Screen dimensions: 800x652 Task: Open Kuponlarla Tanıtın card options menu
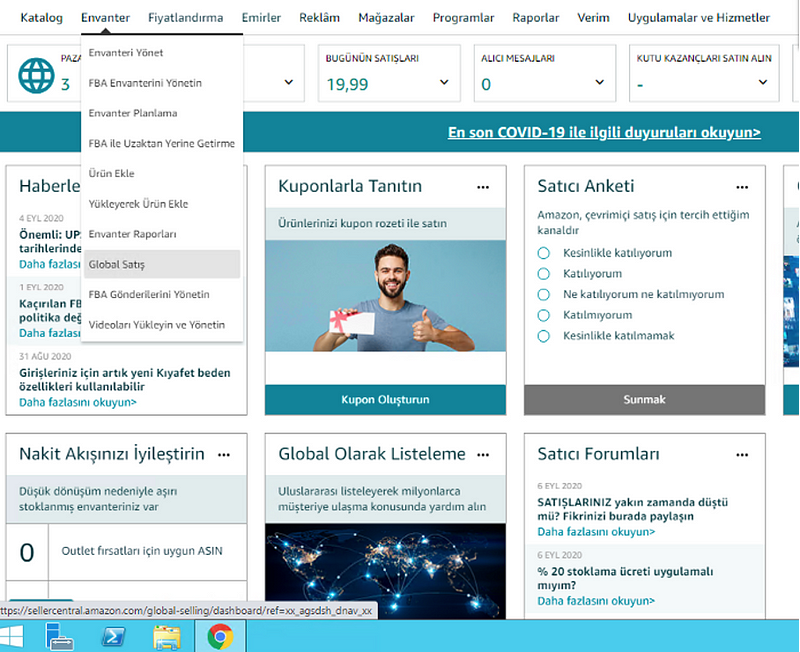point(483,187)
